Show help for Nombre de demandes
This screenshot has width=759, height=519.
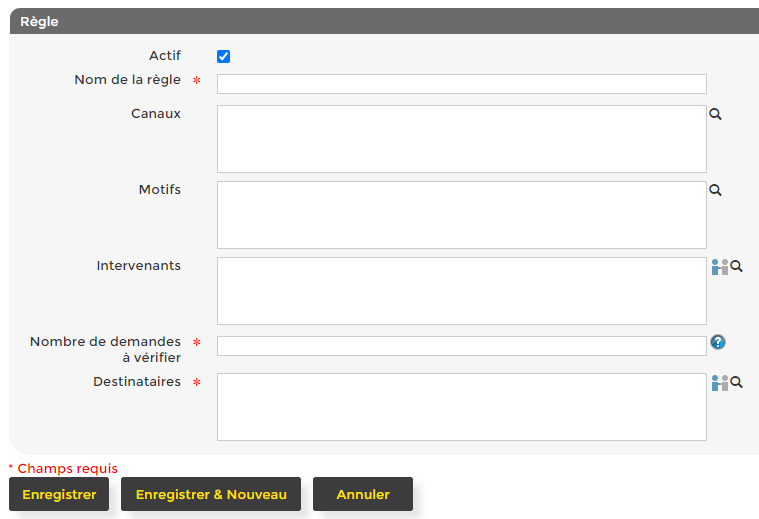tap(718, 342)
